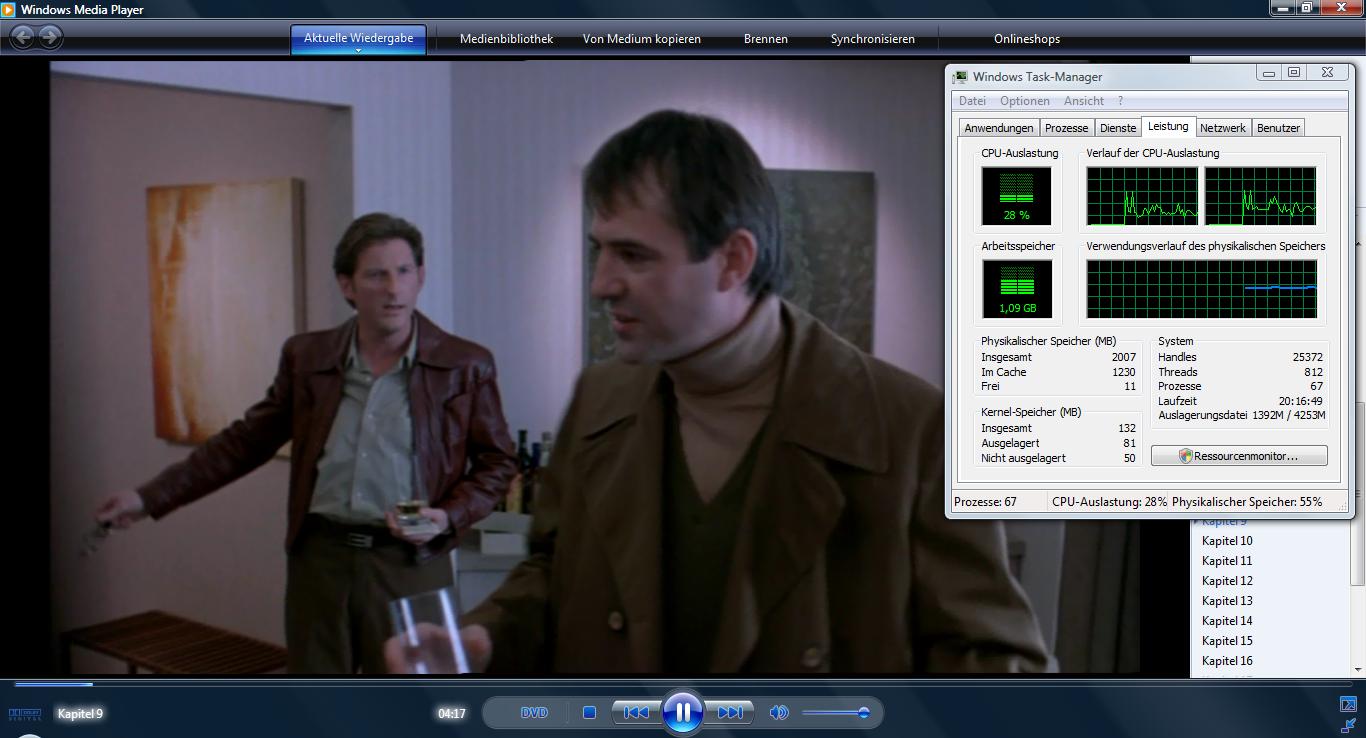Click the Dolby Digital logo
1366x738 pixels.
click(x=25, y=714)
